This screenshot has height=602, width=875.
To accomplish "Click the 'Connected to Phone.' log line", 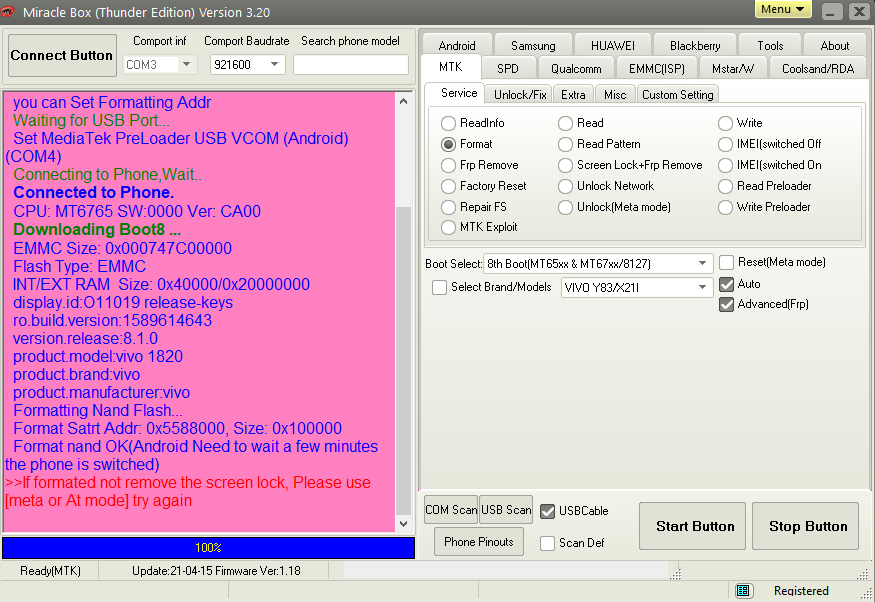I will [94, 192].
